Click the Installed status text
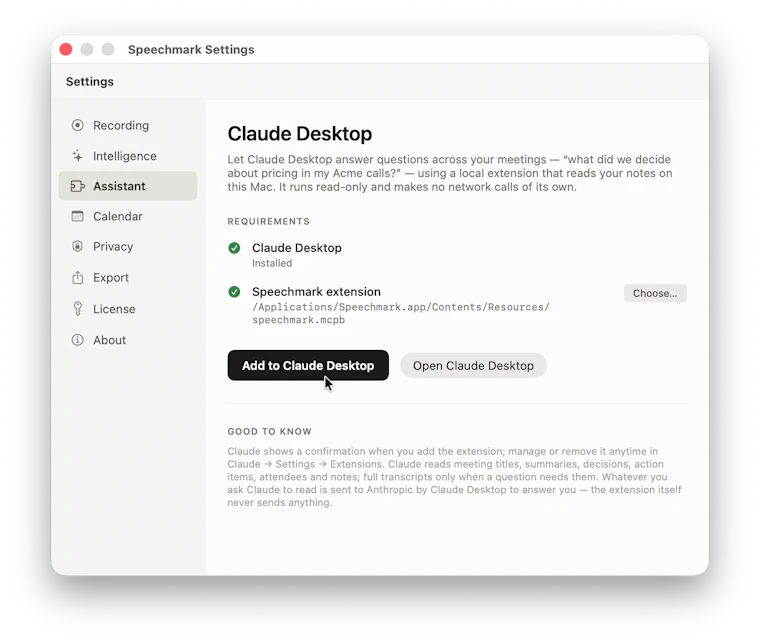The height and width of the screenshot is (643, 760). click(272, 263)
